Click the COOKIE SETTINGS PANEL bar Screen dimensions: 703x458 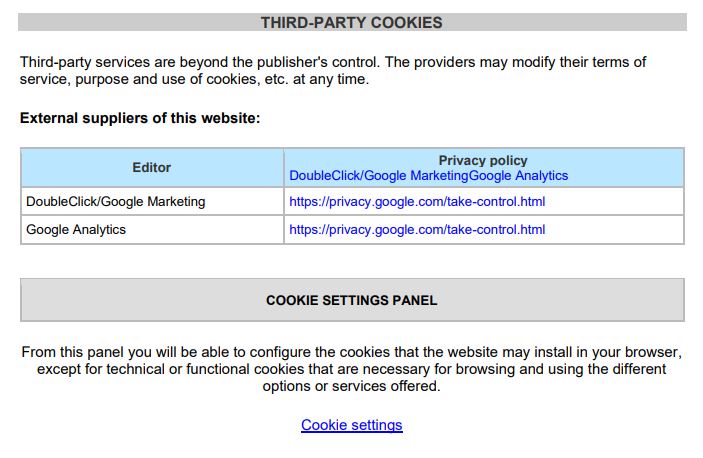pyautogui.click(x=352, y=300)
